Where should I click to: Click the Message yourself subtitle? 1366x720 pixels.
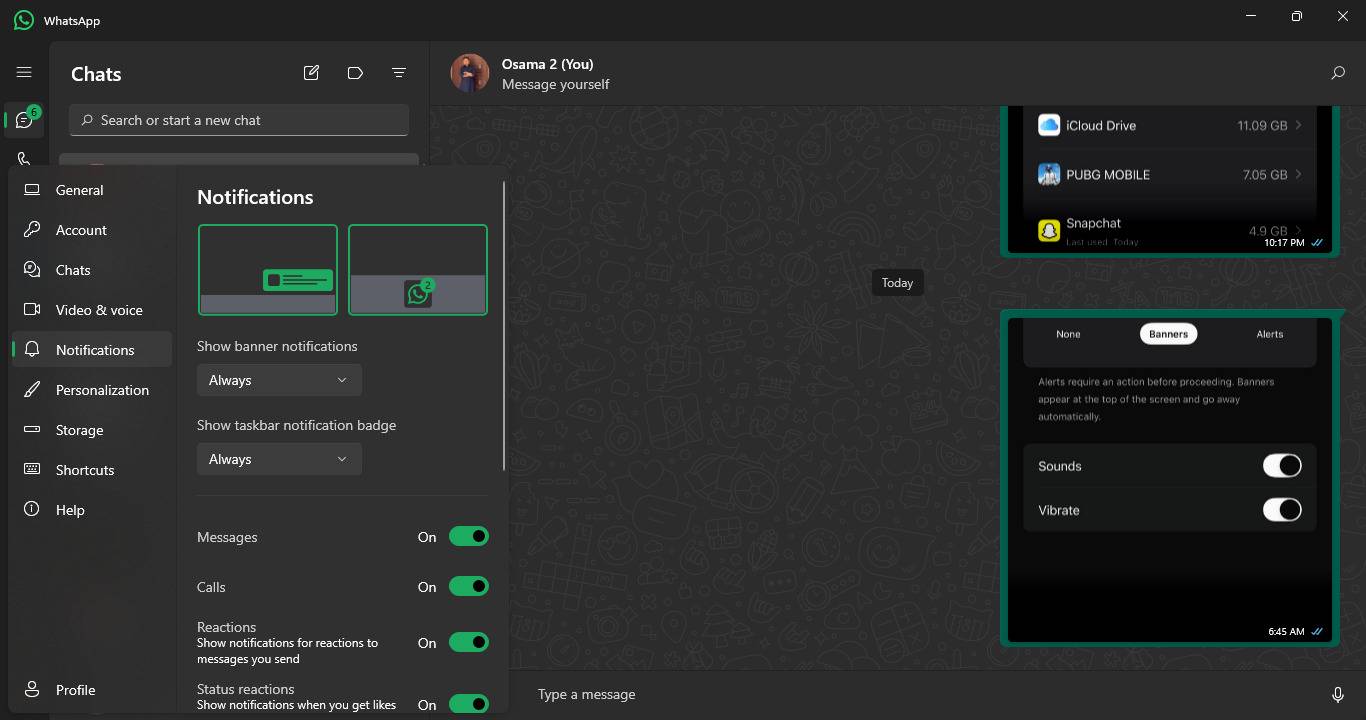click(x=556, y=84)
